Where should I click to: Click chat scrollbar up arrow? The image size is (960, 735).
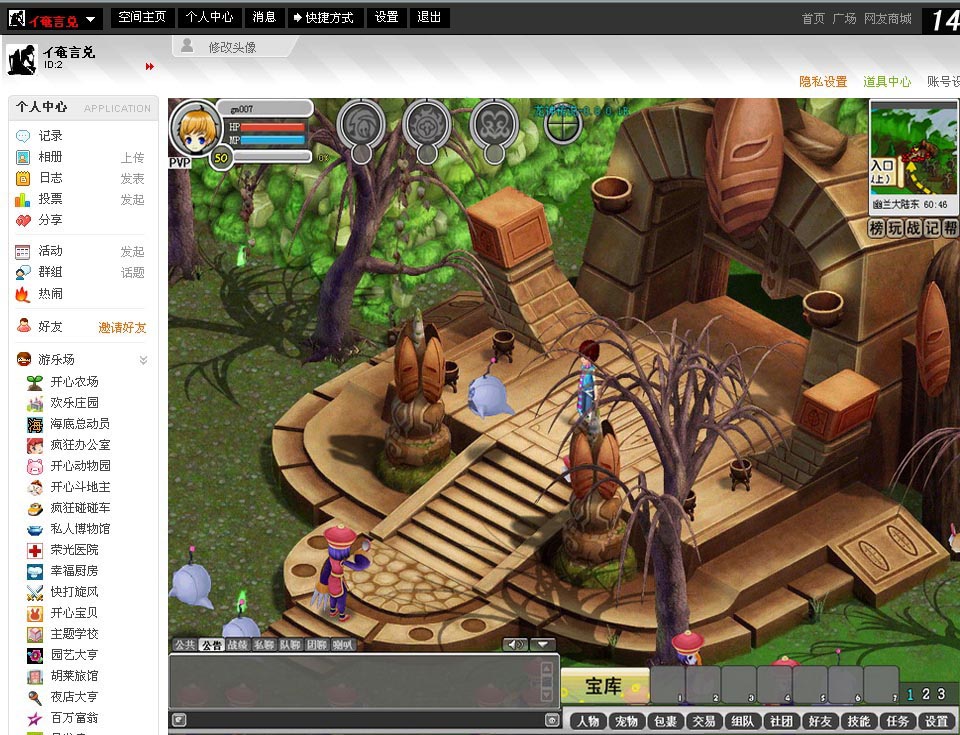click(x=547, y=668)
